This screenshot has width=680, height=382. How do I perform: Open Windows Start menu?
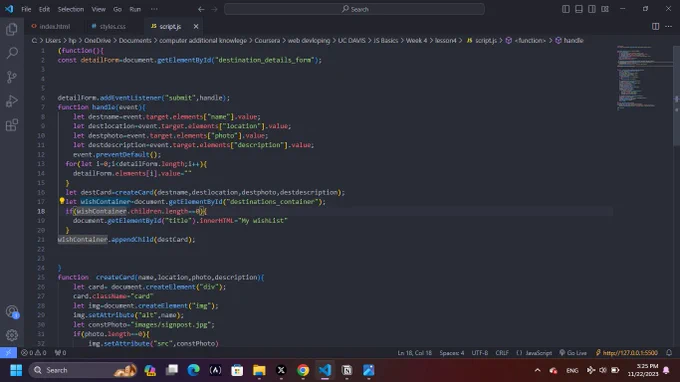(16, 370)
